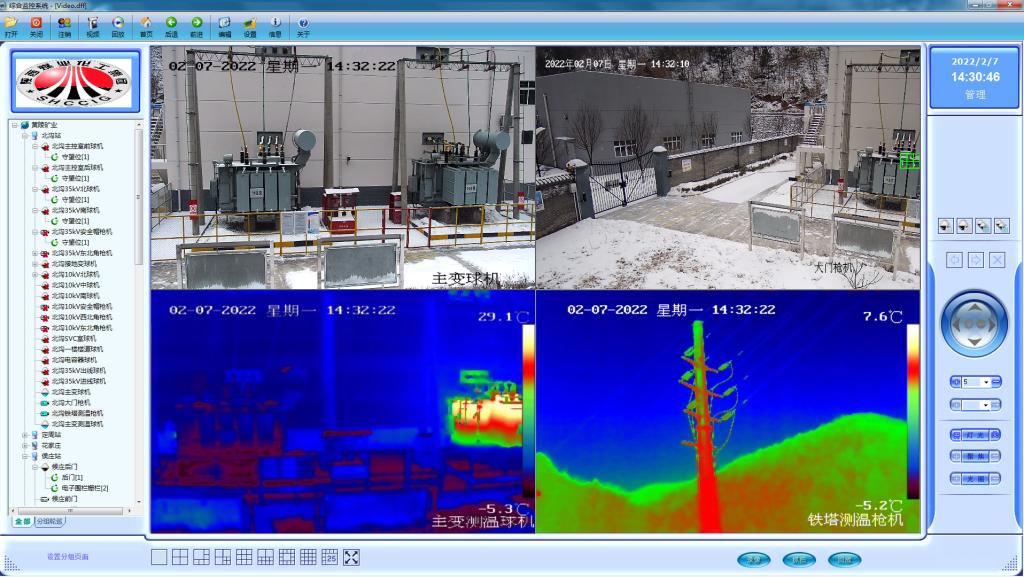Open 设置 (Settings) from the toolbar
This screenshot has width=1024, height=577.
click(x=250, y=23)
